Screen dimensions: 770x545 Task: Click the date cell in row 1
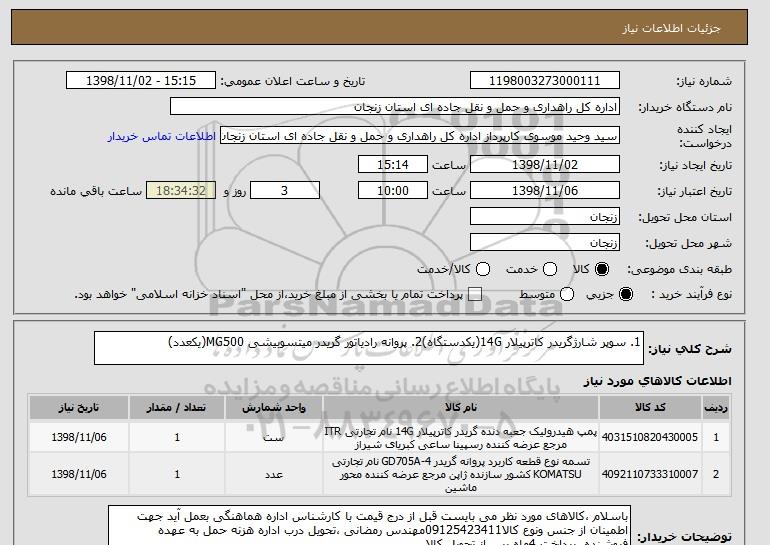pos(79,437)
